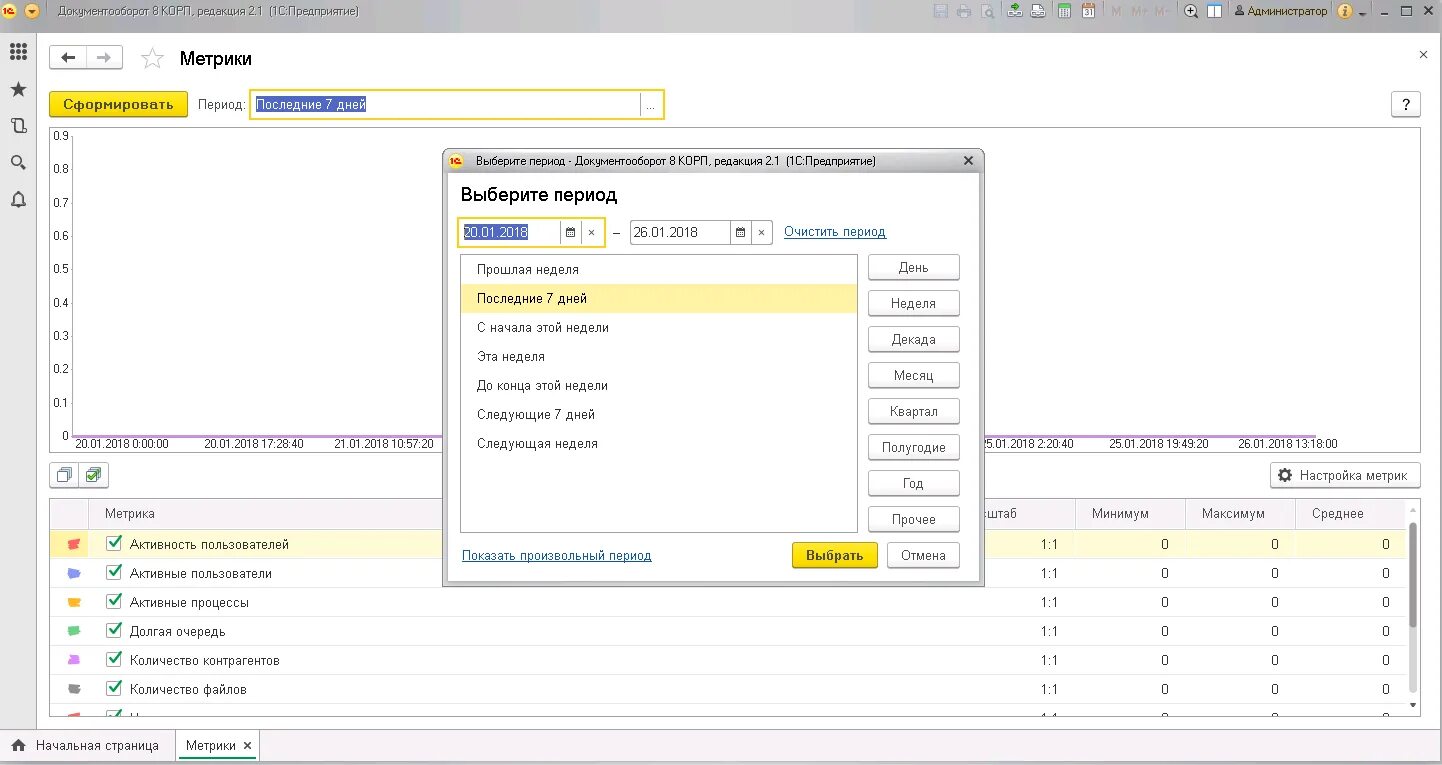Screen dimensions: 1442x765
Task: Click the go-to-link icon in title bar
Action: coord(1038,11)
